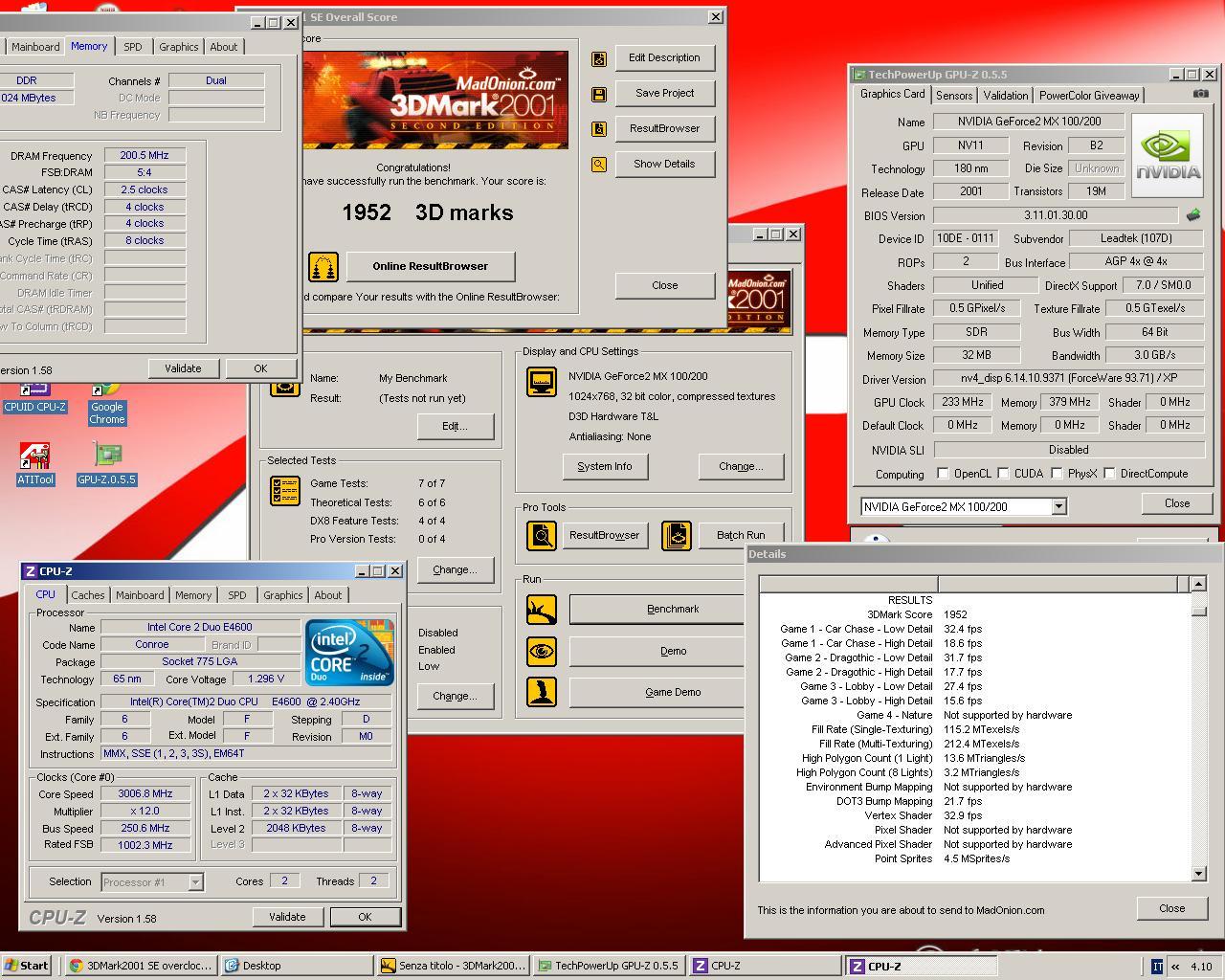Image resolution: width=1225 pixels, height=980 pixels.
Task: Click the GPU-Z camera screenshot icon
Action: click(1200, 94)
